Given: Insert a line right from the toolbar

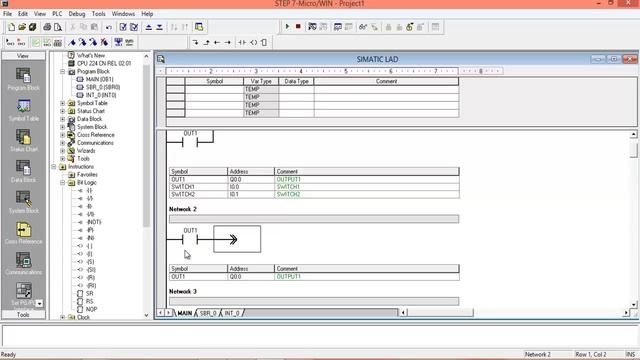Looking at the screenshot, I should pyautogui.click(x=228, y=42).
